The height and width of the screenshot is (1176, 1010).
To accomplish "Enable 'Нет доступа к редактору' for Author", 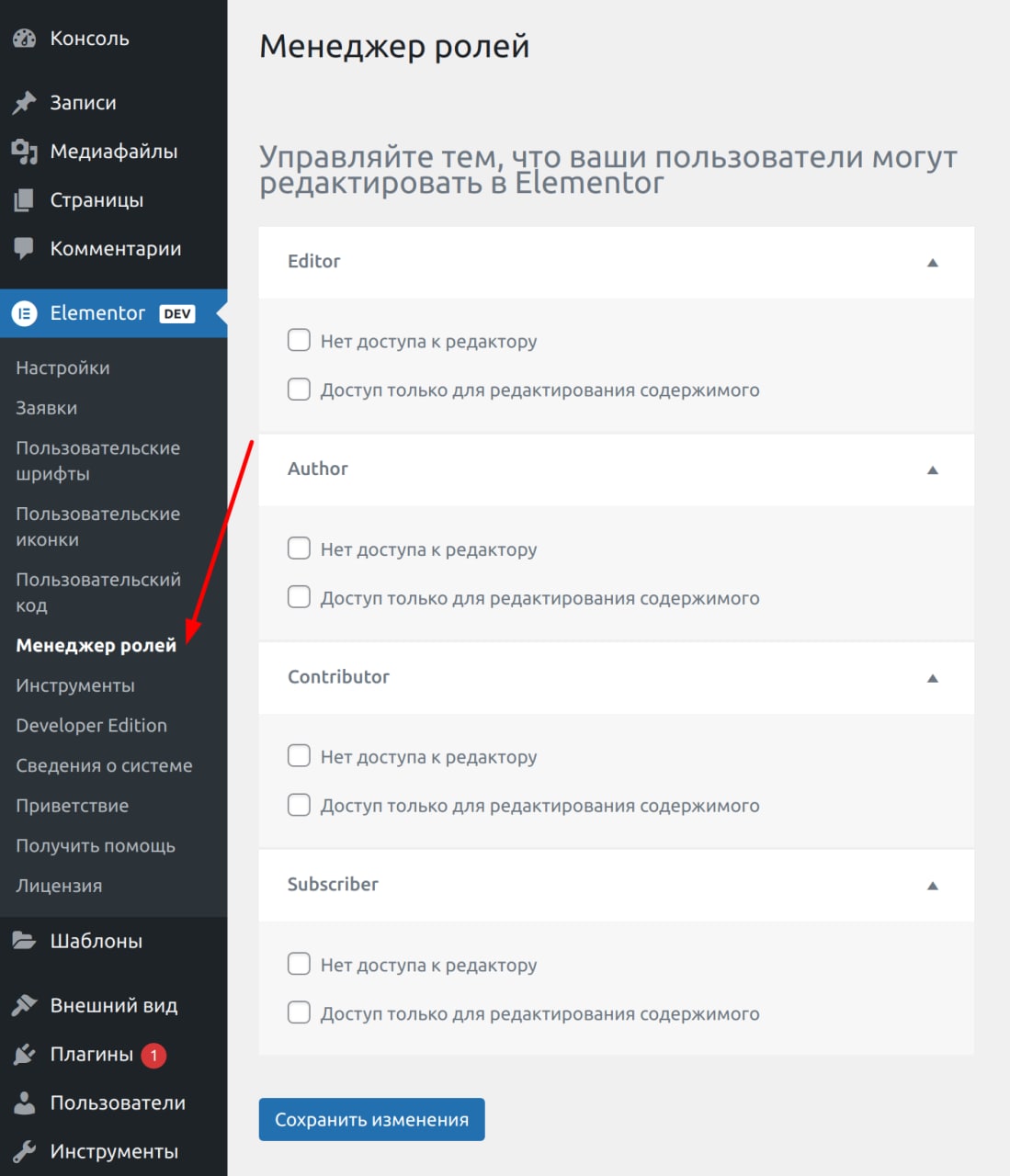I will 299,548.
